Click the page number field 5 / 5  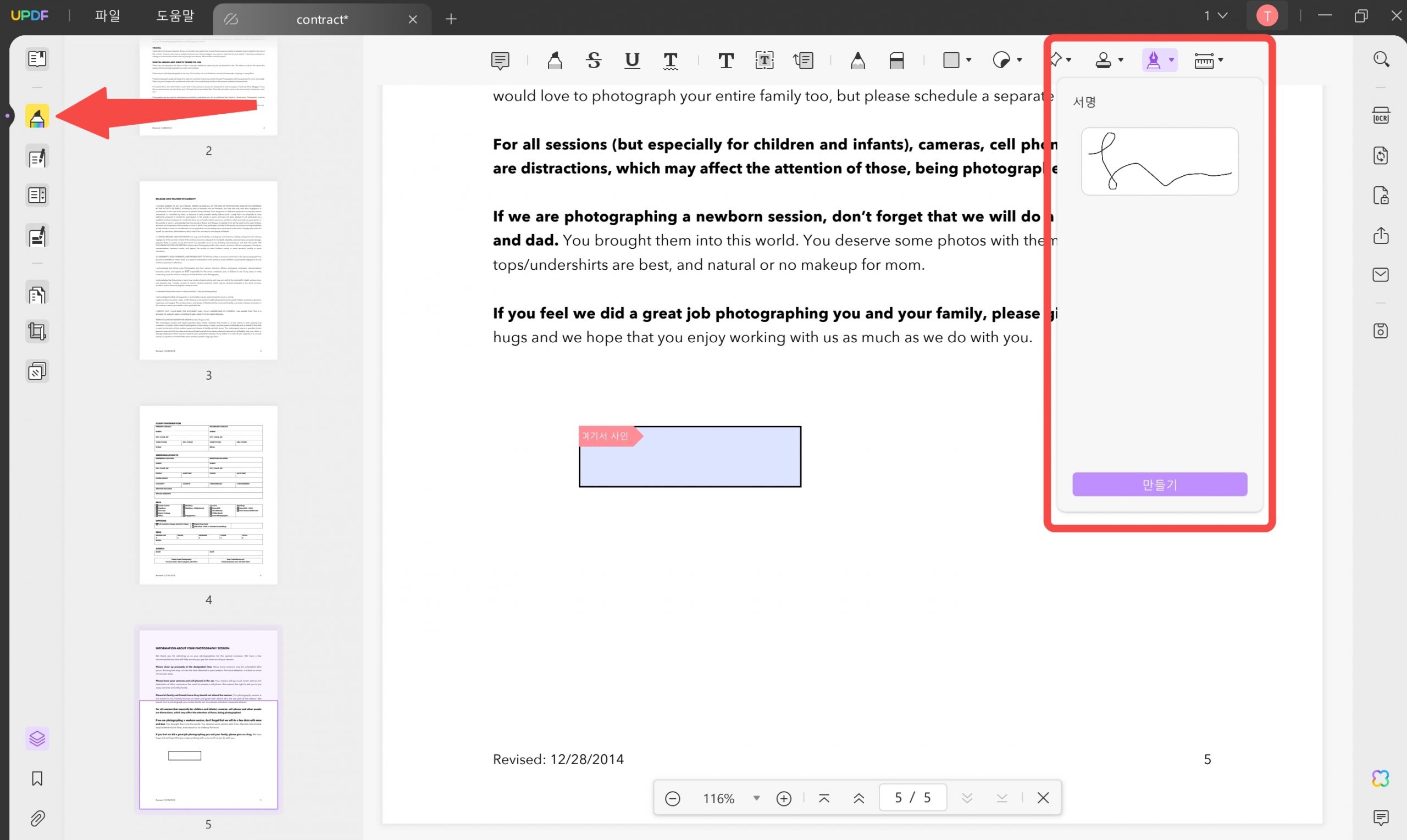tap(913, 798)
